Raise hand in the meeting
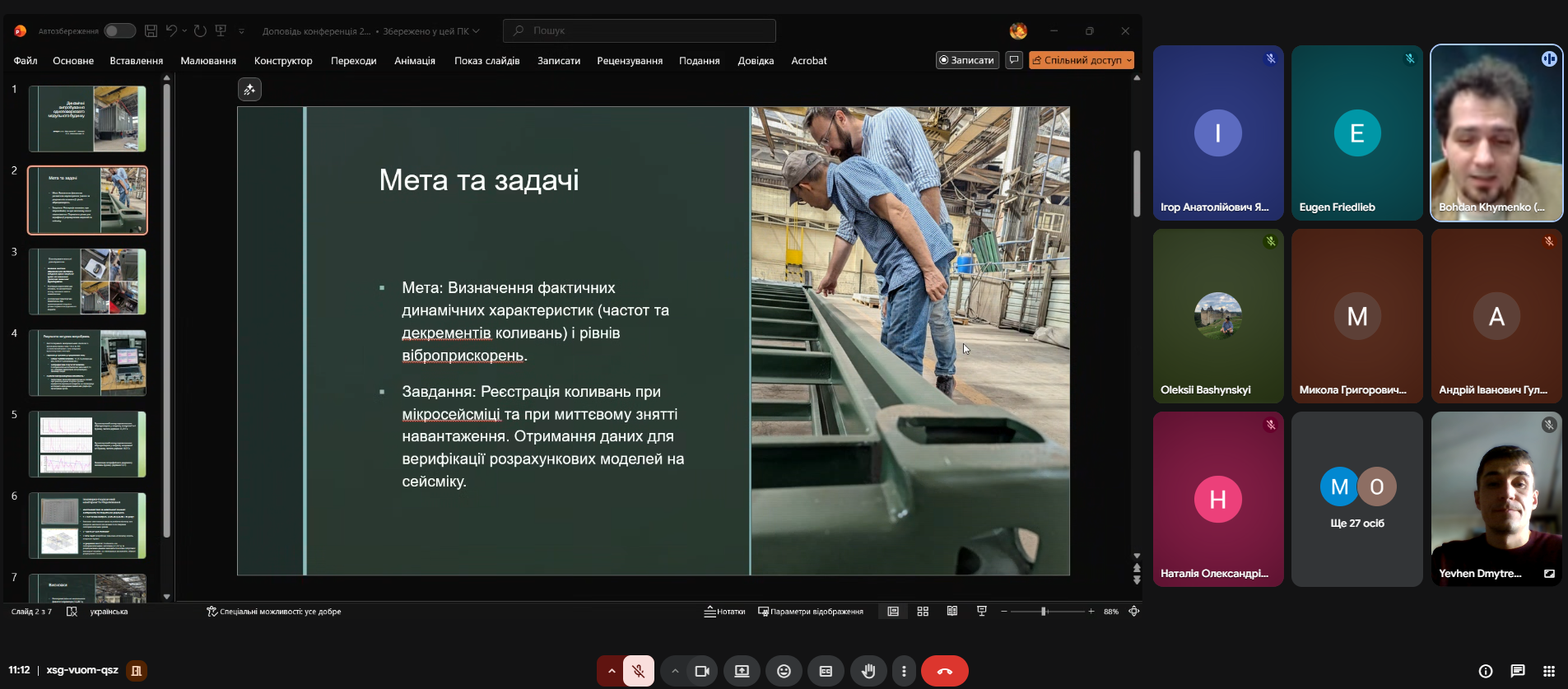Viewport: 1568px width, 689px height. pyautogui.click(x=868, y=671)
